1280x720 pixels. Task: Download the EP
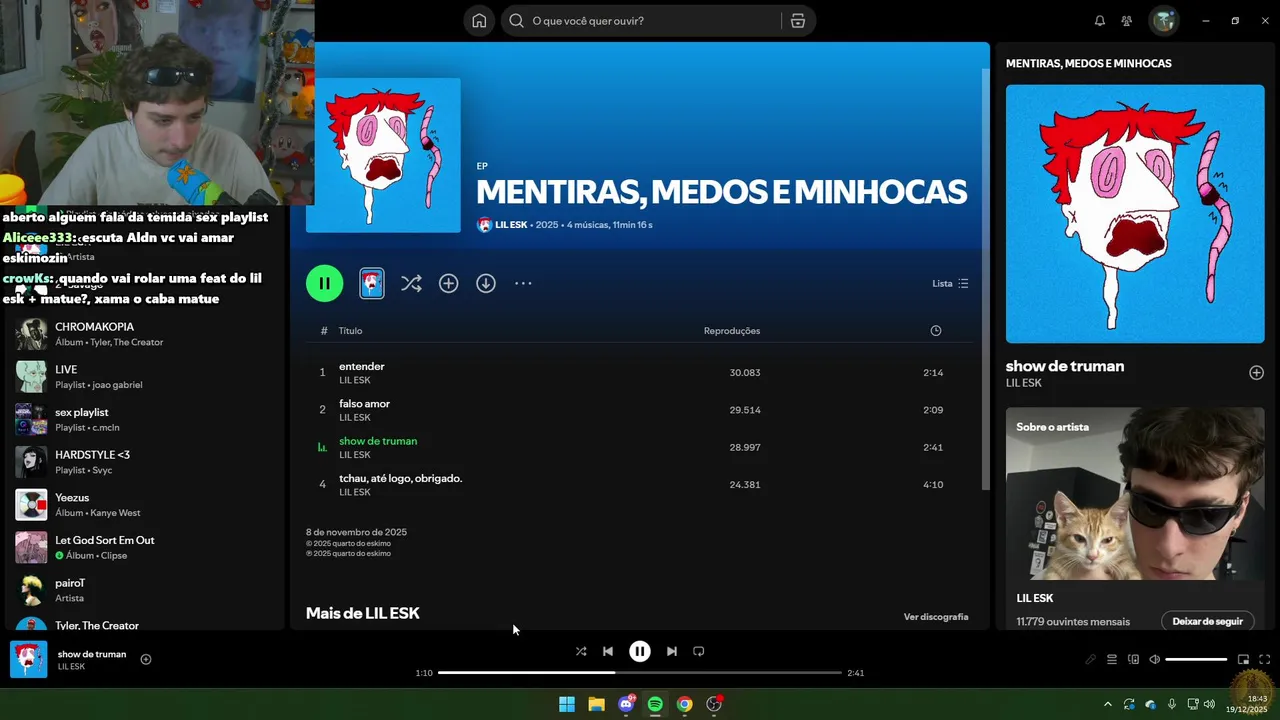(x=486, y=284)
